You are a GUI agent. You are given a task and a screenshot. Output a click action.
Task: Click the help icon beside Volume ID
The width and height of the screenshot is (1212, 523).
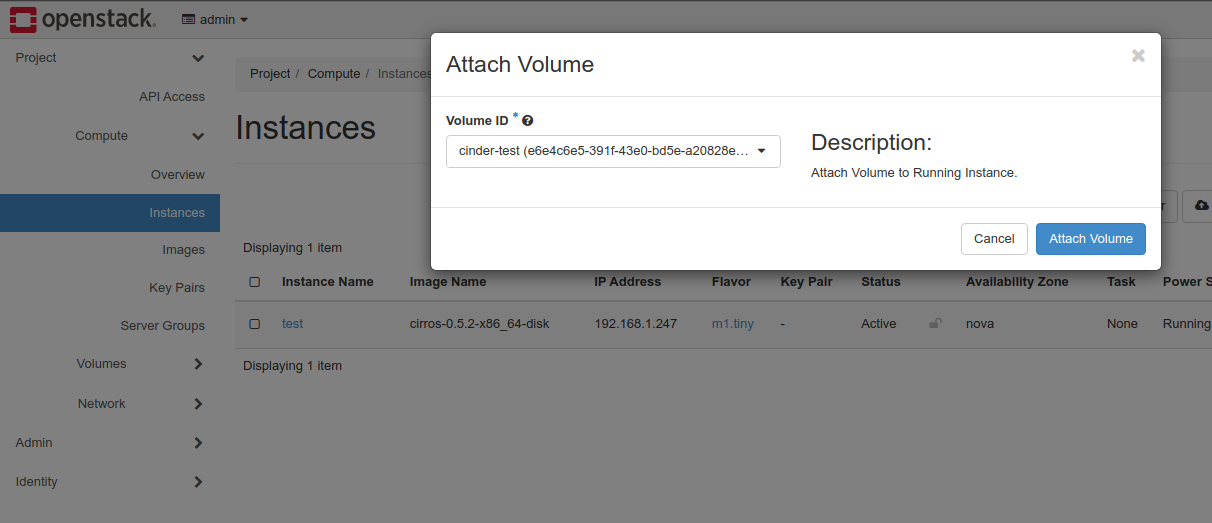point(528,121)
